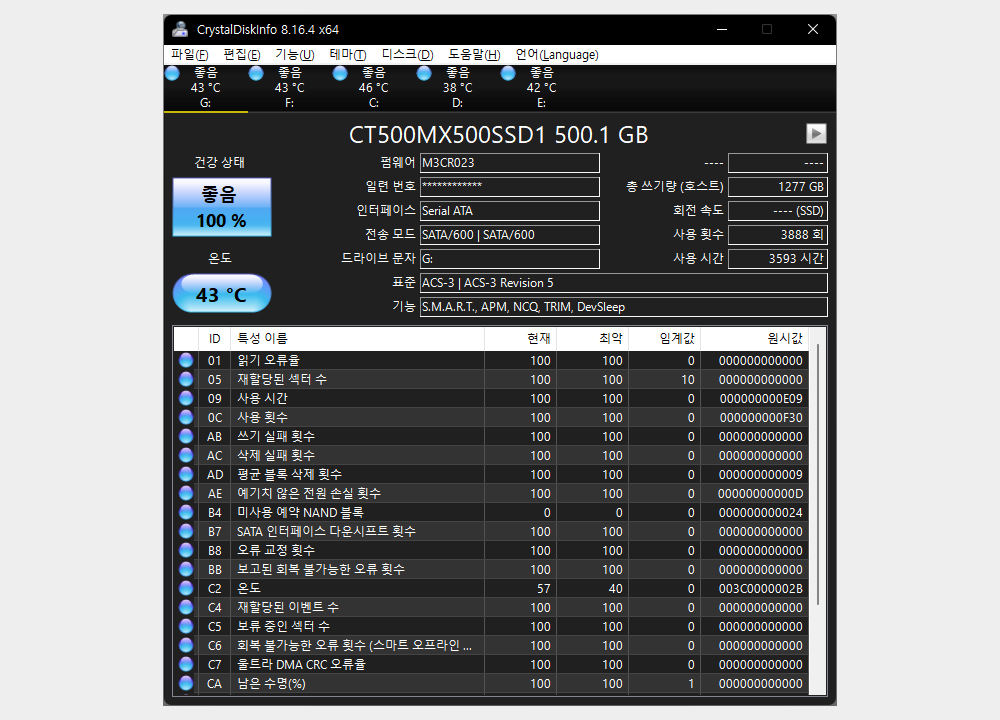Viewport: 1000px width, 720px height.
Task: Open the 기능(U) menu
Action: click(295, 55)
